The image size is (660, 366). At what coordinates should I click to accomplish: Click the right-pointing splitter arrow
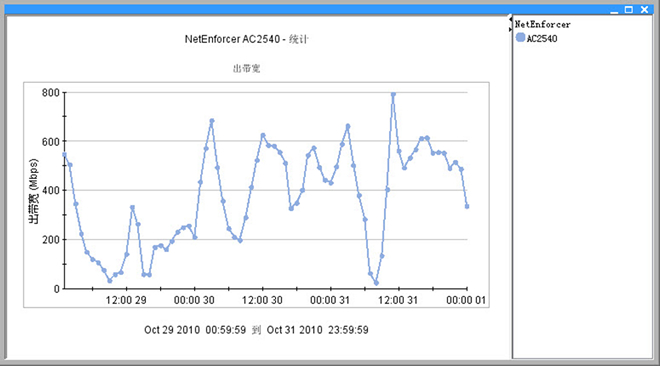click(x=510, y=30)
